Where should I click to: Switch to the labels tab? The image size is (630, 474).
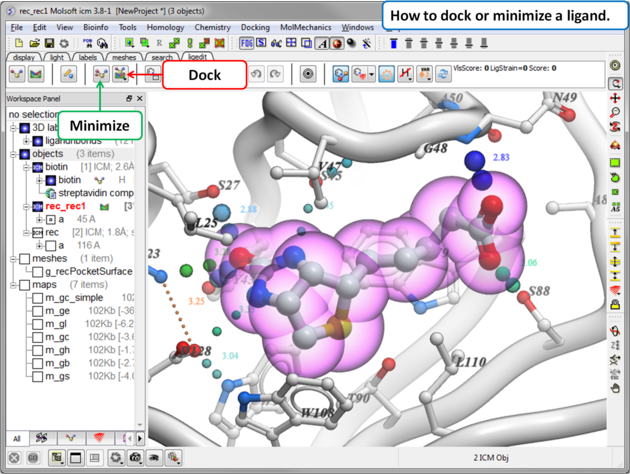pyautogui.click(x=88, y=57)
